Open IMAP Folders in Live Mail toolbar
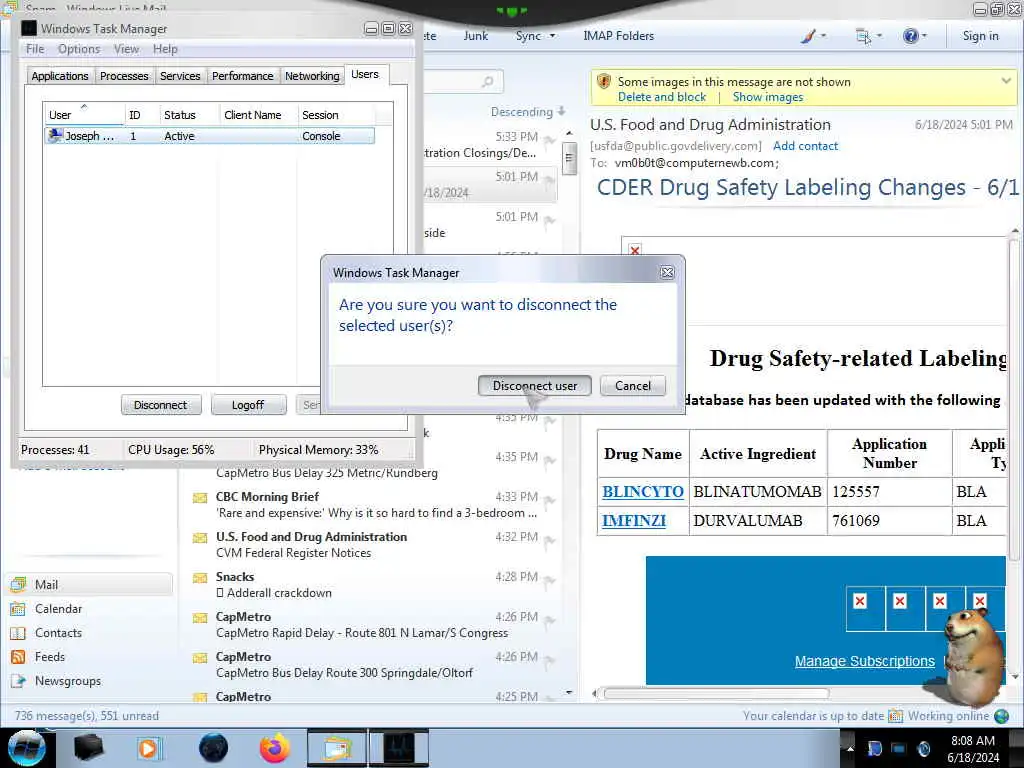The height and width of the screenshot is (768, 1024). click(618, 36)
